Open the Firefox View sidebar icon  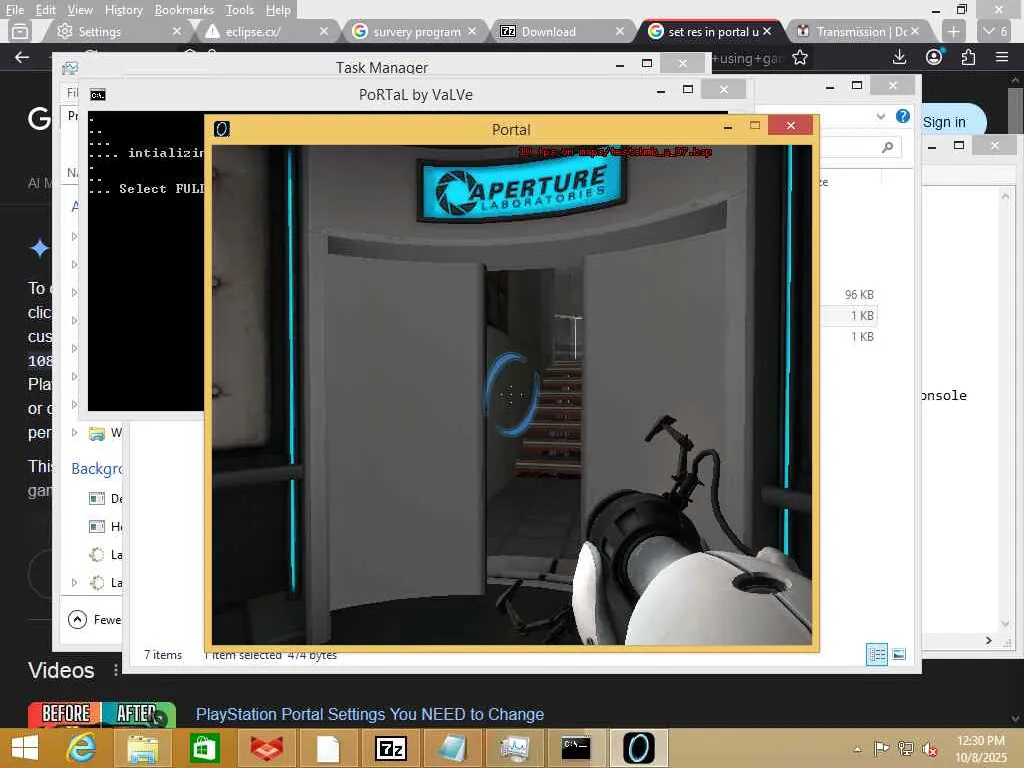(20, 31)
